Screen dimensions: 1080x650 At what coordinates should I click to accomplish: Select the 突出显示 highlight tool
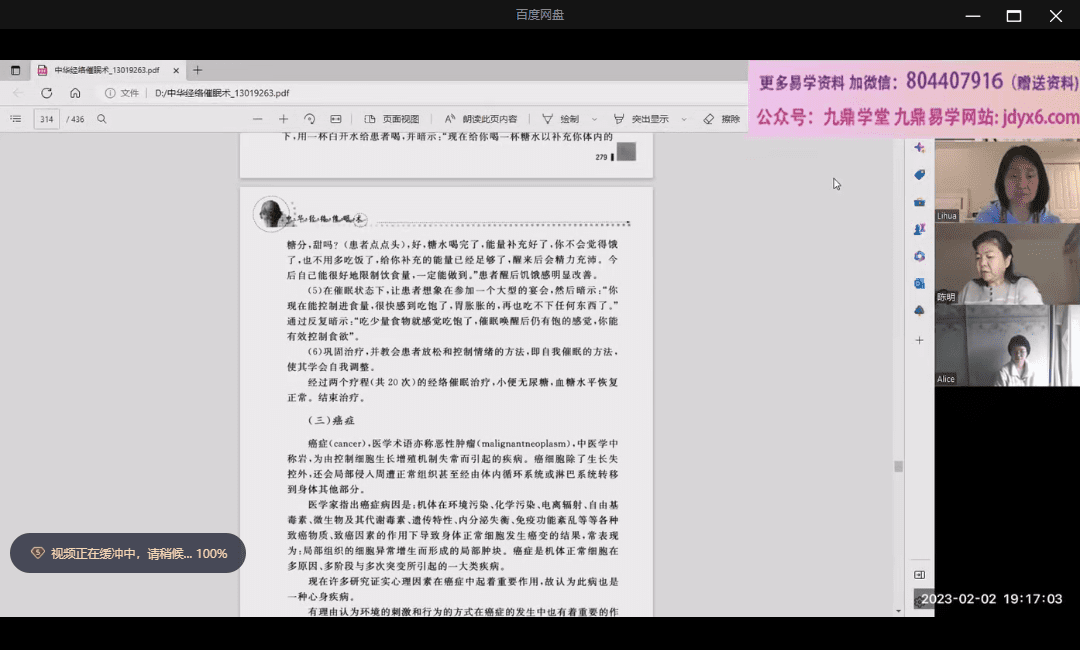tap(641, 119)
